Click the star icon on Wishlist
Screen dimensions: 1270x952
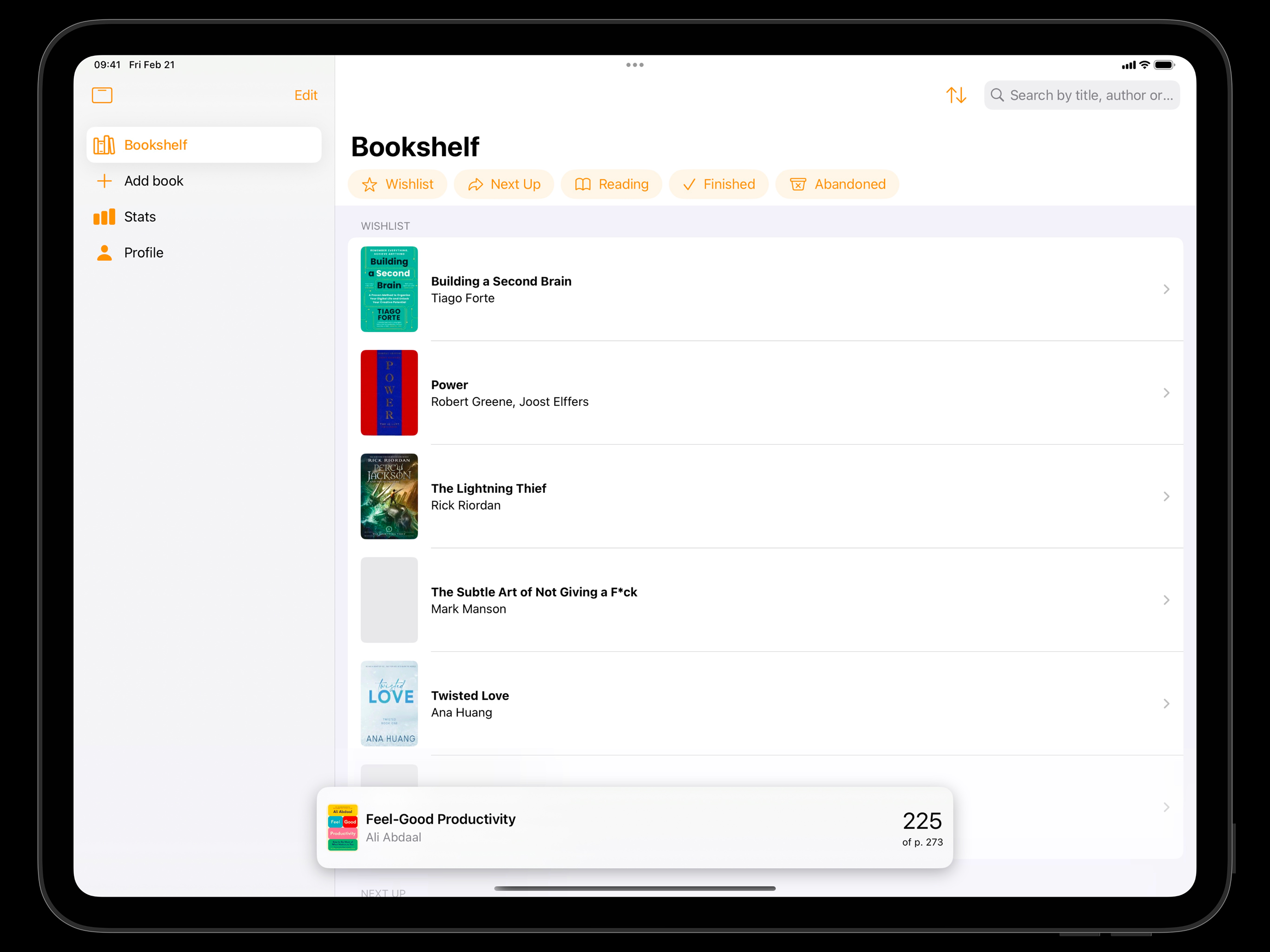point(369,184)
